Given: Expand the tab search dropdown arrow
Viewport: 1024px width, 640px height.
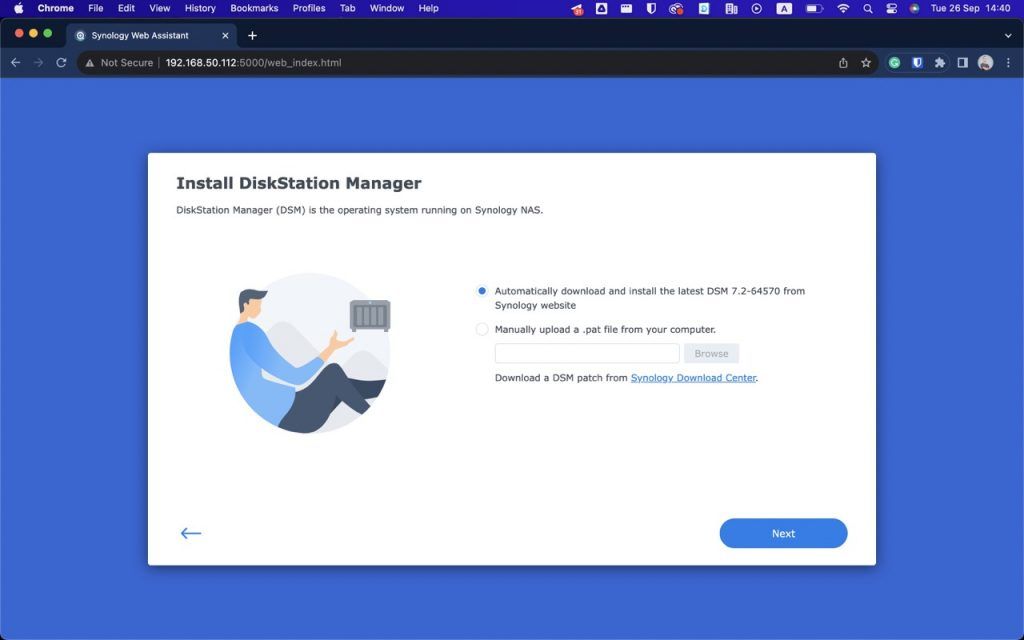Looking at the screenshot, I should pos(1008,36).
